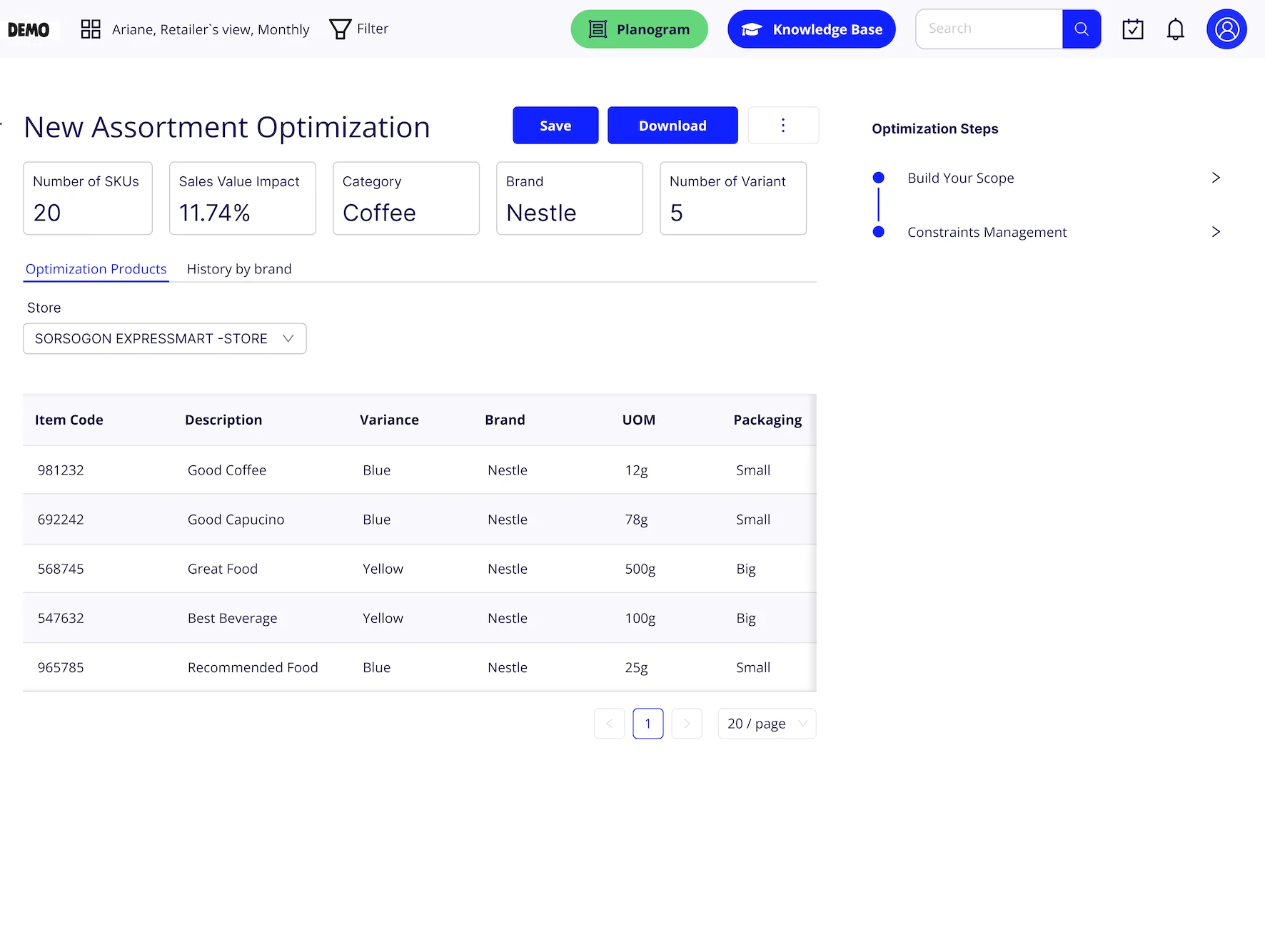
Task: Click Ariane, Retailer's view, Monthly text
Action: (211, 29)
